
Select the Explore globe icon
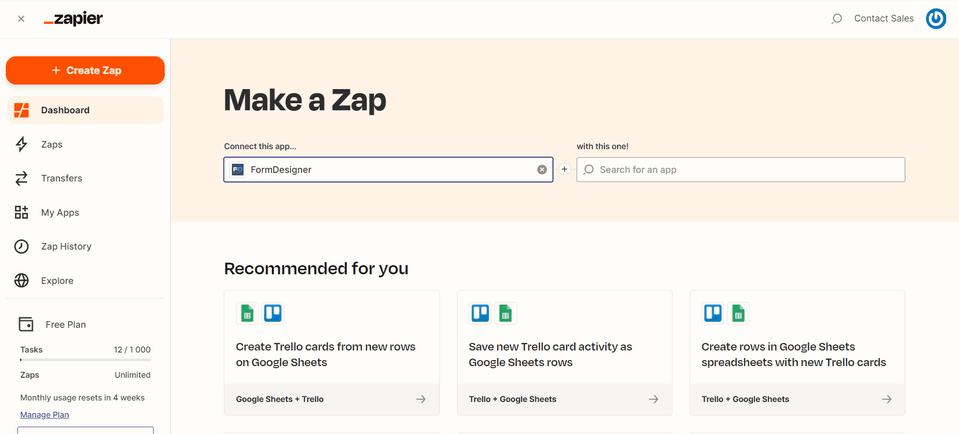[x=21, y=281]
